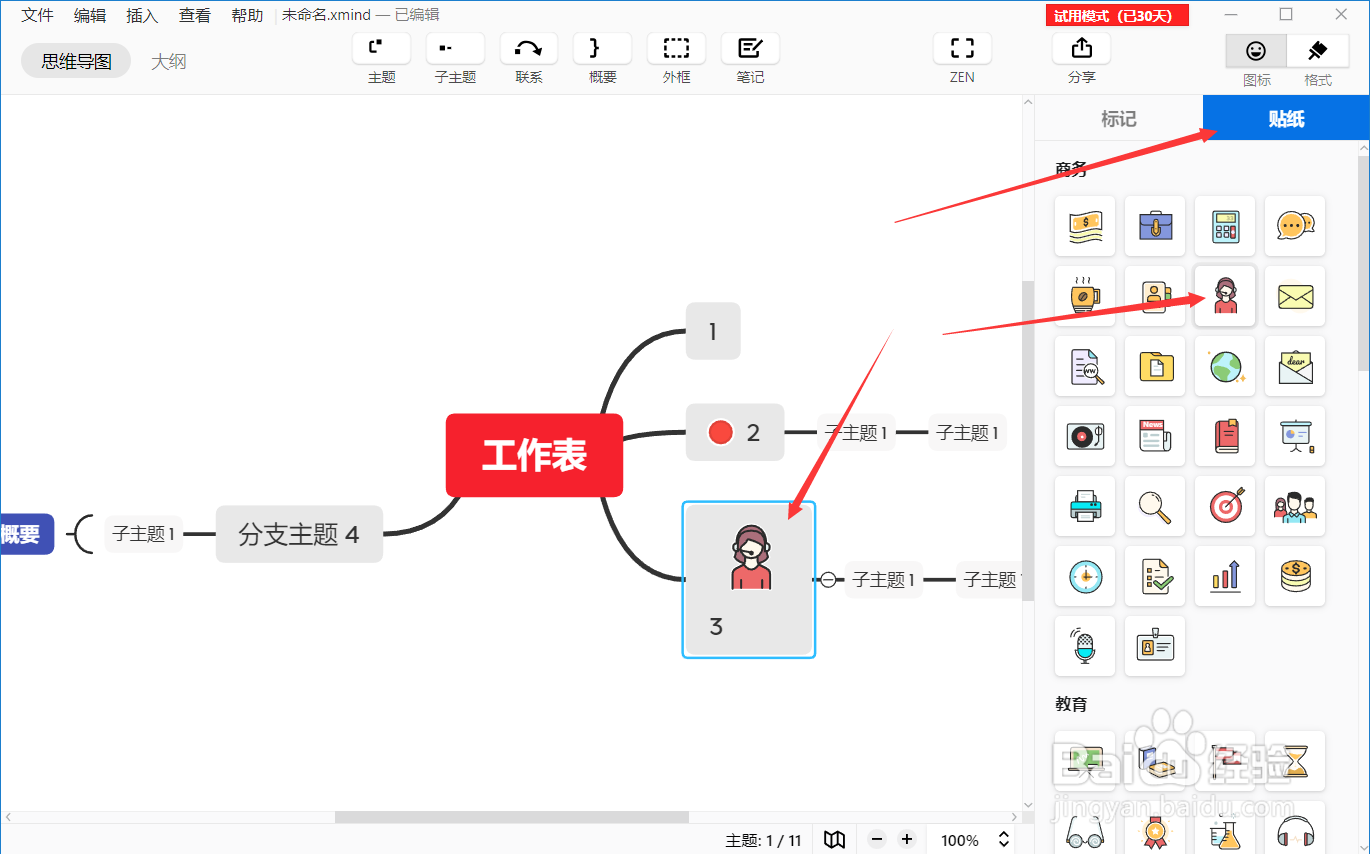The width and height of the screenshot is (1370, 854).
Task: Open the map overview in status bar
Action: point(834,840)
